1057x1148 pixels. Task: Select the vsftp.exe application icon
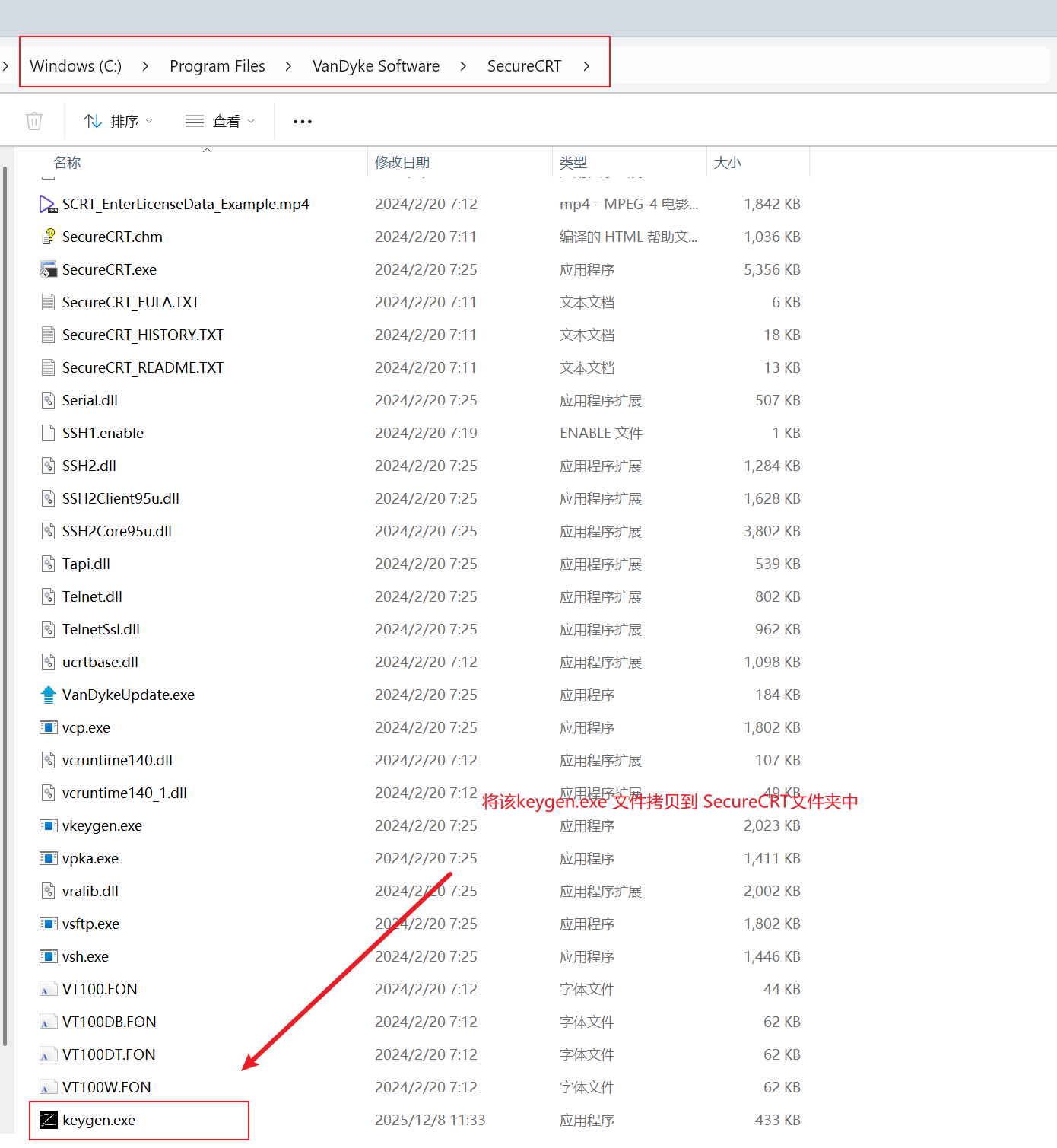point(48,924)
